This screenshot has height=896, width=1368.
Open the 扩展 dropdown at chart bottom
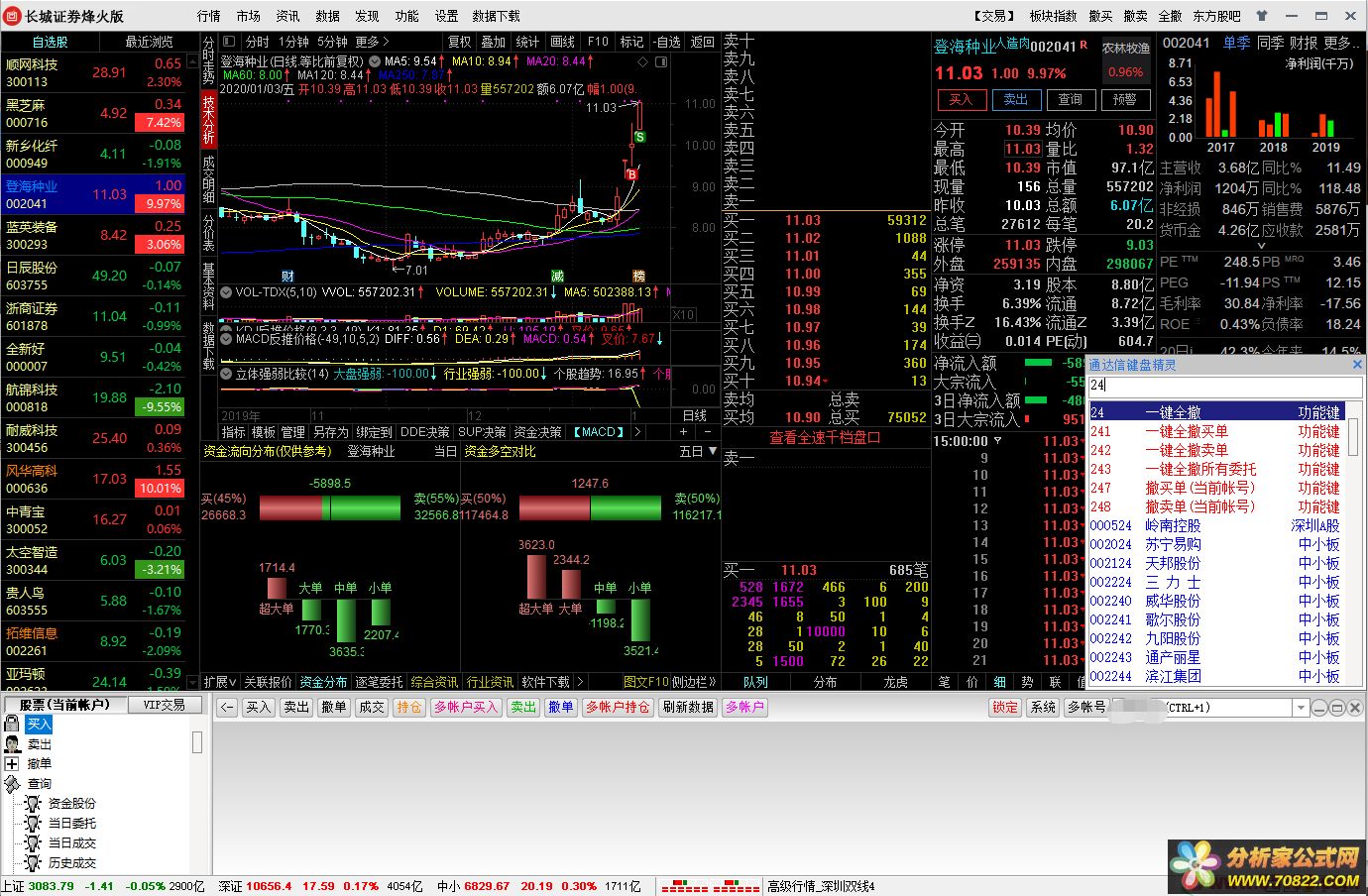[220, 682]
